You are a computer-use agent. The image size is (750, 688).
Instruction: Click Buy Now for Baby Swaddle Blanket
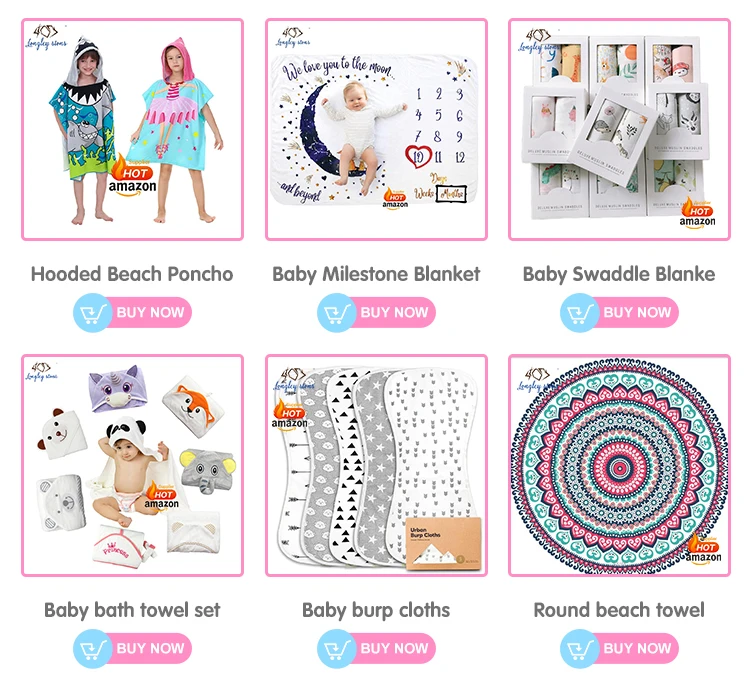pos(619,312)
